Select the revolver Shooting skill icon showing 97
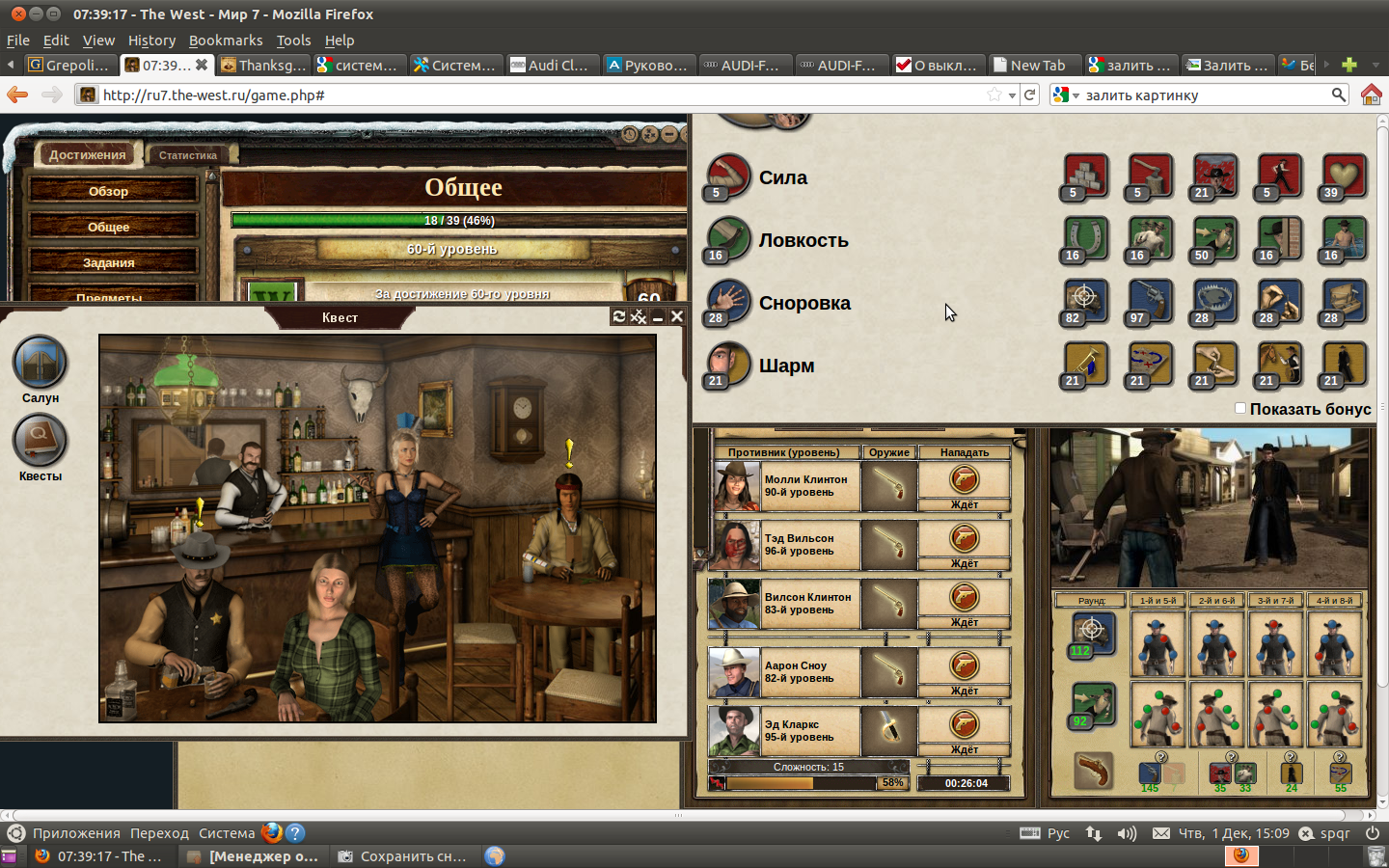 pos(1150,303)
